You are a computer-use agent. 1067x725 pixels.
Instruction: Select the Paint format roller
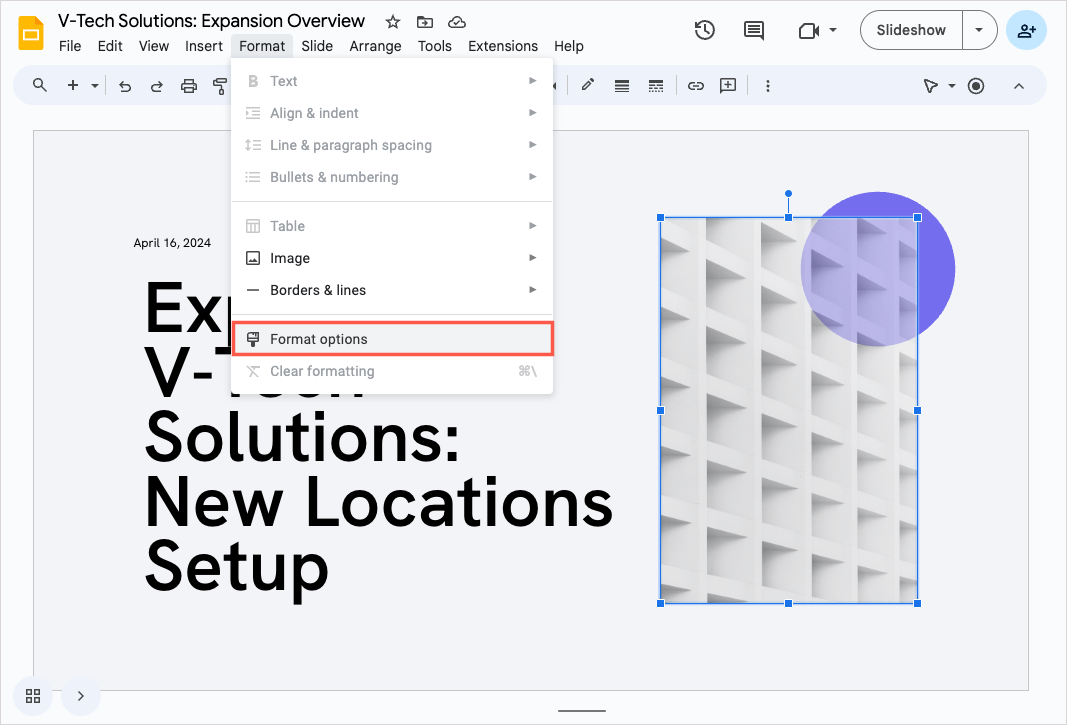pyautogui.click(x=220, y=86)
